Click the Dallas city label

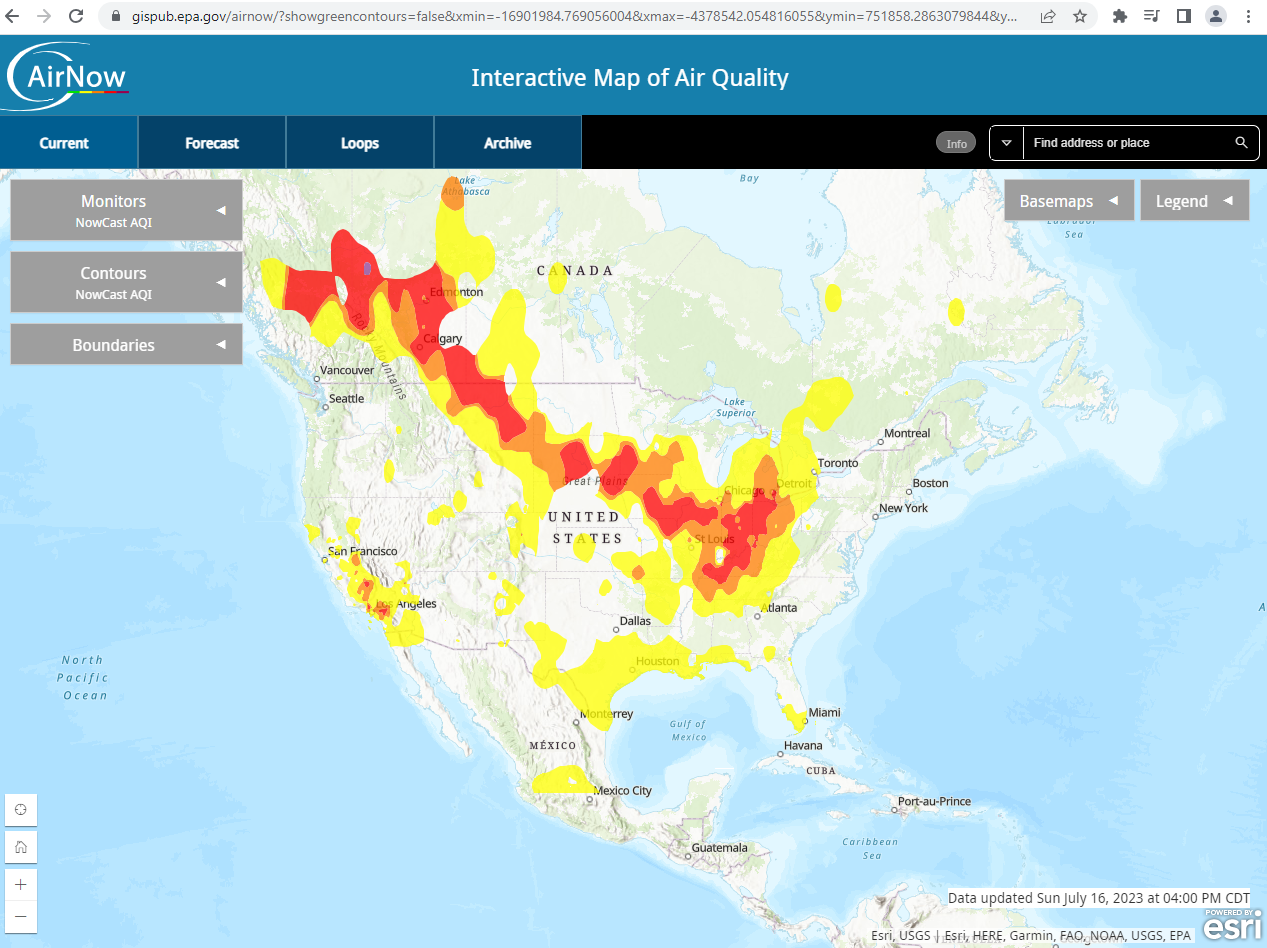(x=635, y=621)
